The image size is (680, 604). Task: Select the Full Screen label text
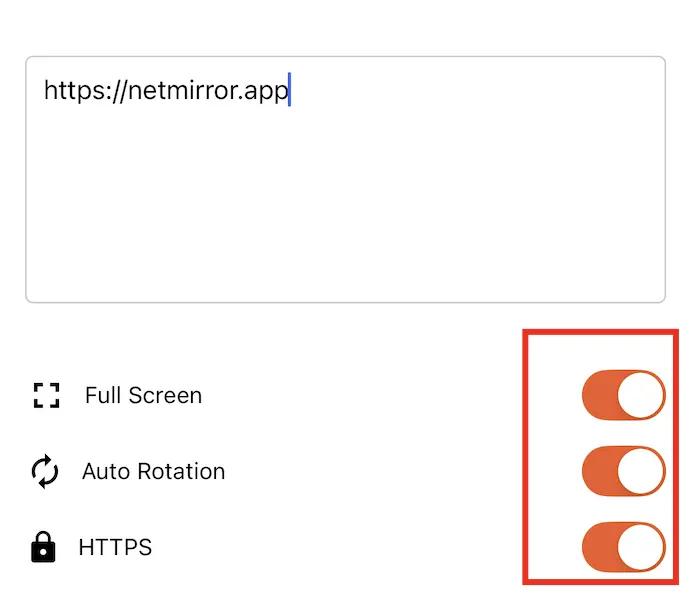point(144,395)
